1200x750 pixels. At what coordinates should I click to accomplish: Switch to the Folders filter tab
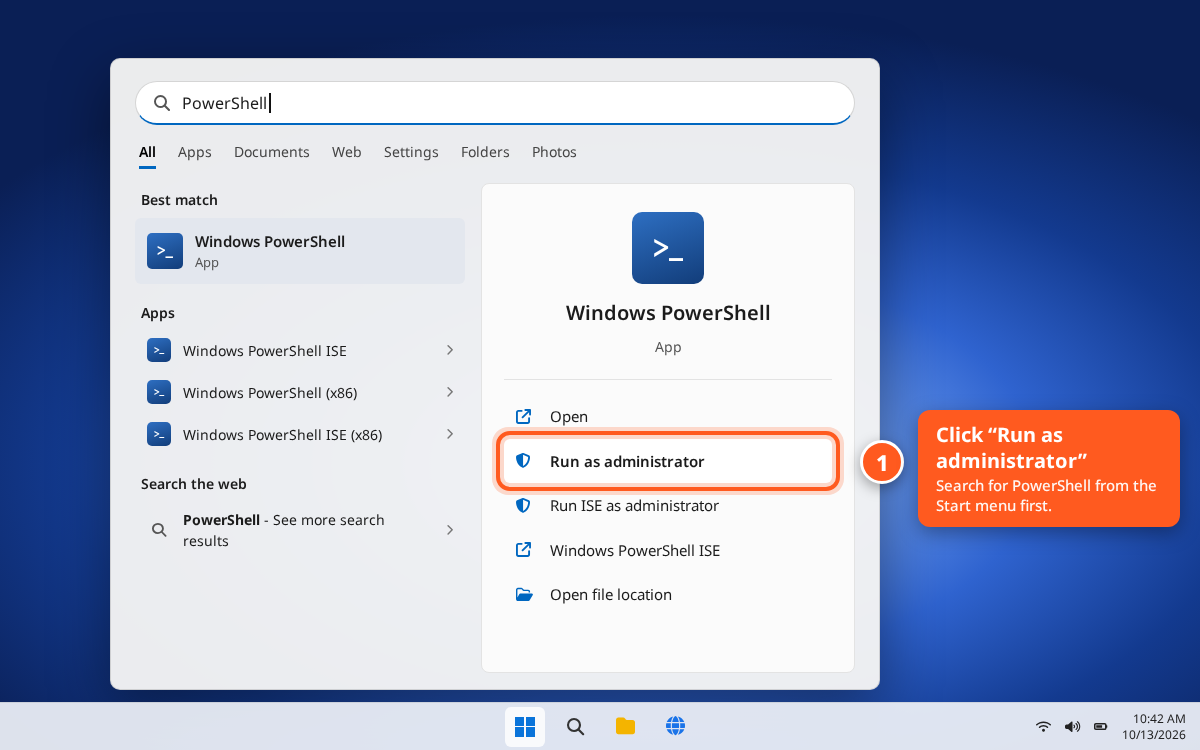[485, 152]
